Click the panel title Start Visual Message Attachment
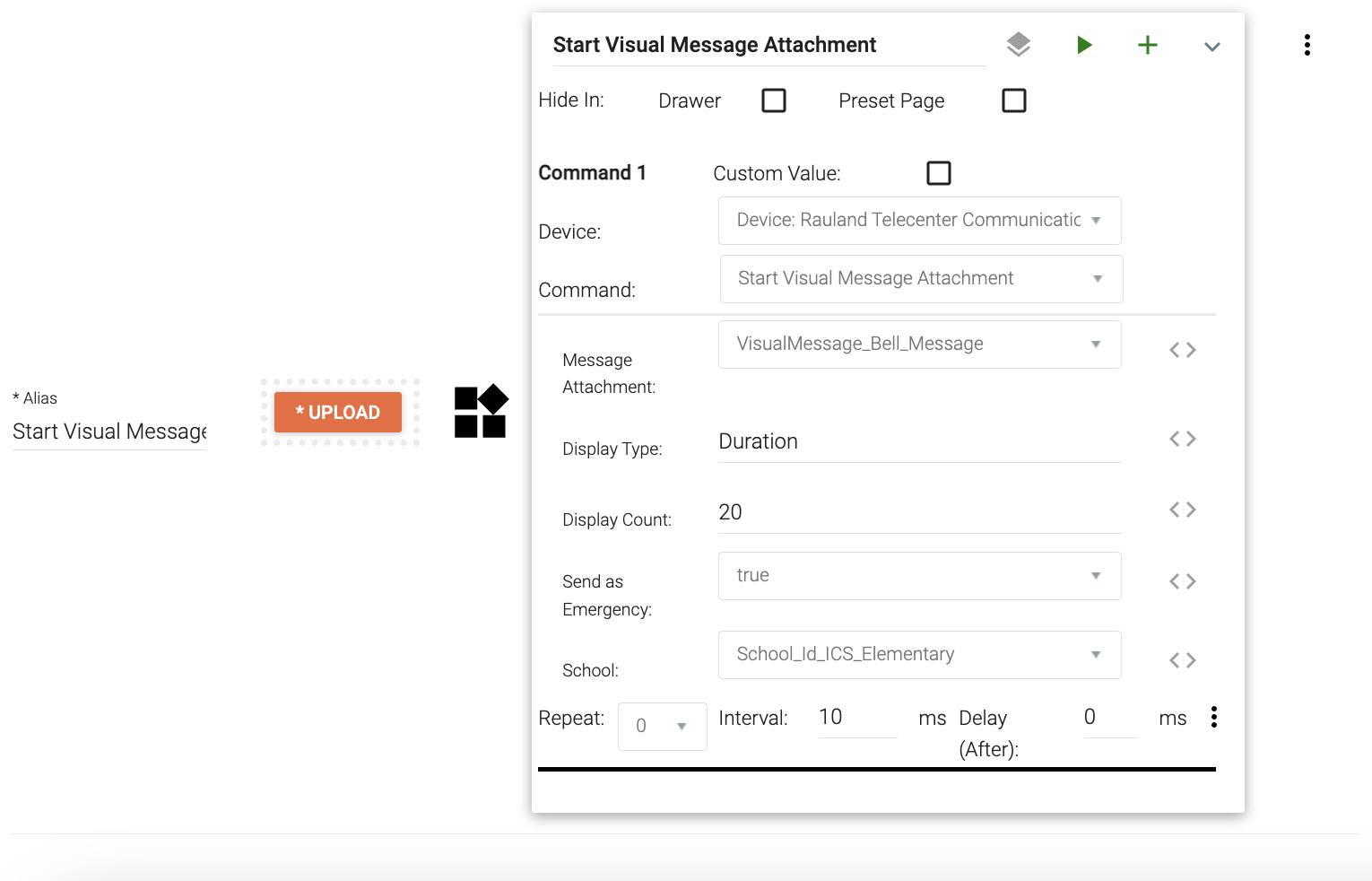 (715, 45)
